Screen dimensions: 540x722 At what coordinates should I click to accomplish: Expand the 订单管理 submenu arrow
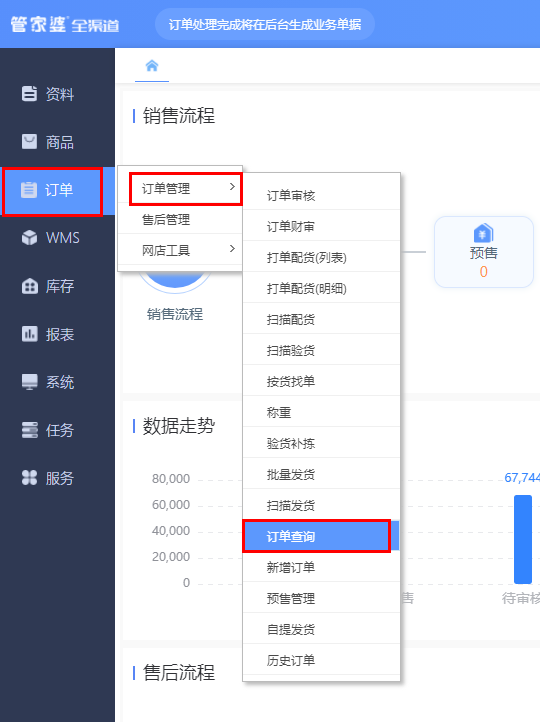click(x=232, y=186)
